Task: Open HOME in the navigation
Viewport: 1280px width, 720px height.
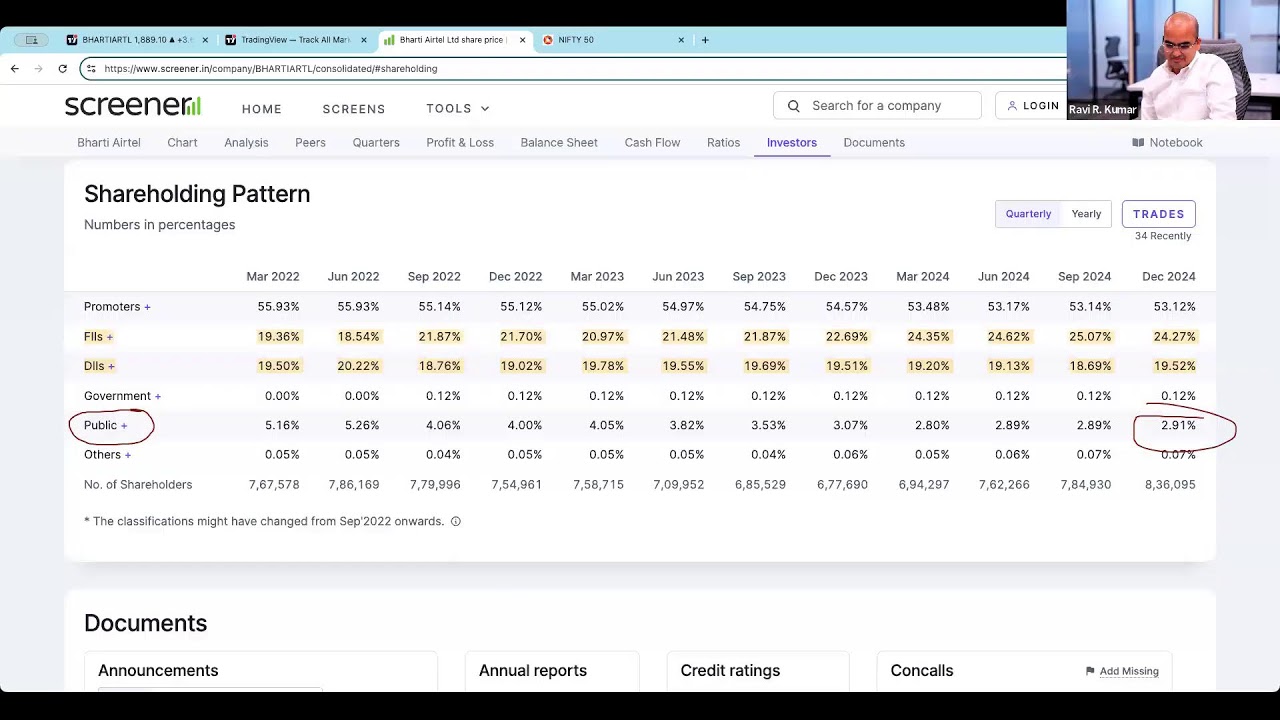Action: click(x=262, y=108)
